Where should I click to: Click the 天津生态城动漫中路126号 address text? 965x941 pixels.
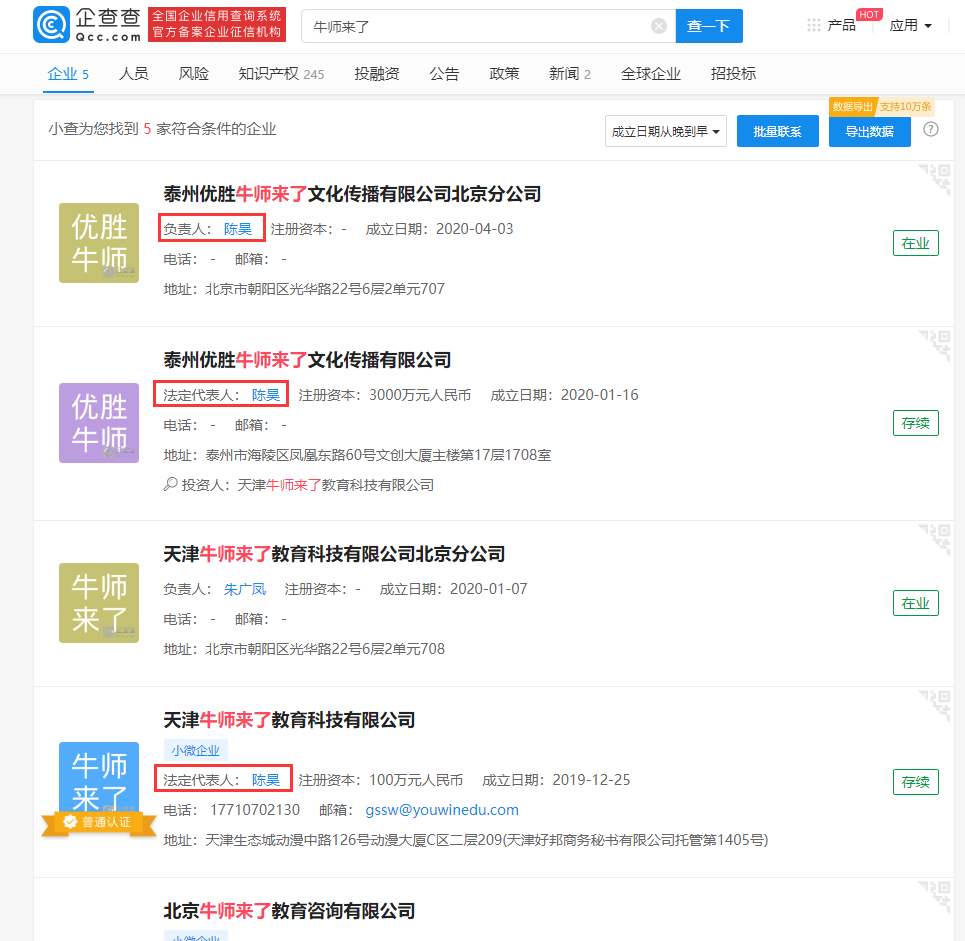pos(487,840)
